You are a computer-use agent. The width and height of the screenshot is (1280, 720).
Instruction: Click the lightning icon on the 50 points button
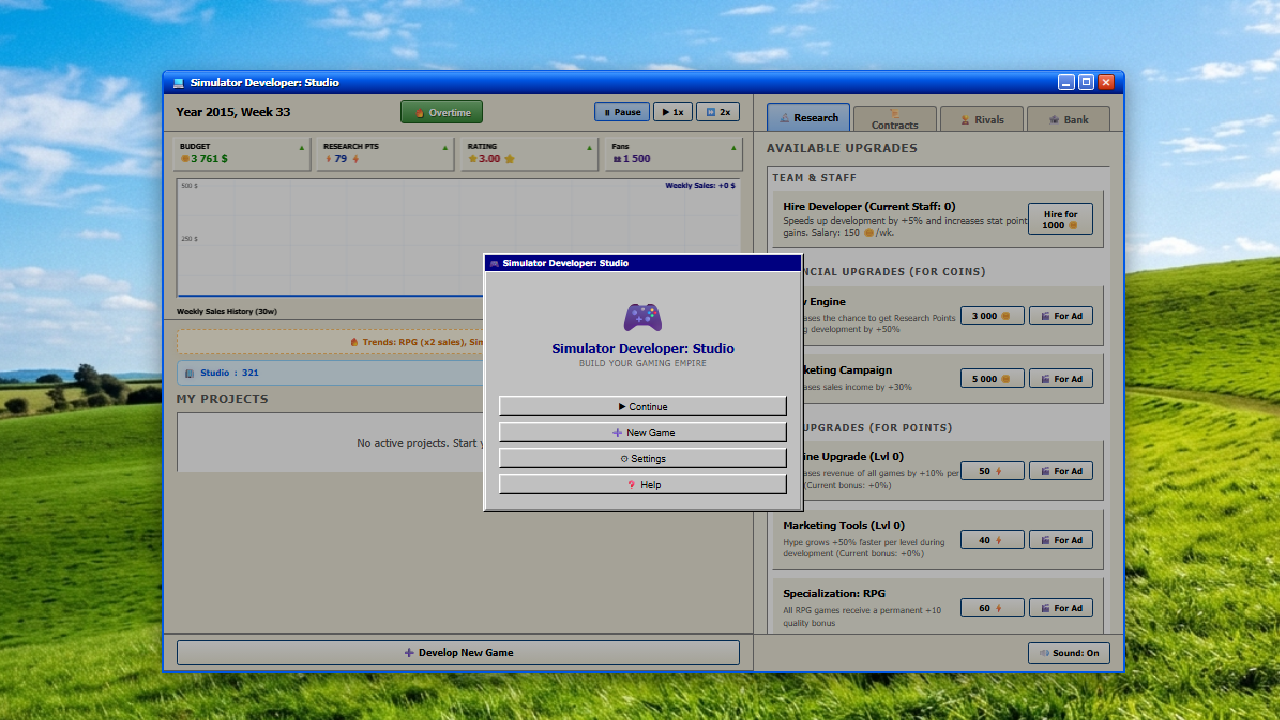point(997,471)
